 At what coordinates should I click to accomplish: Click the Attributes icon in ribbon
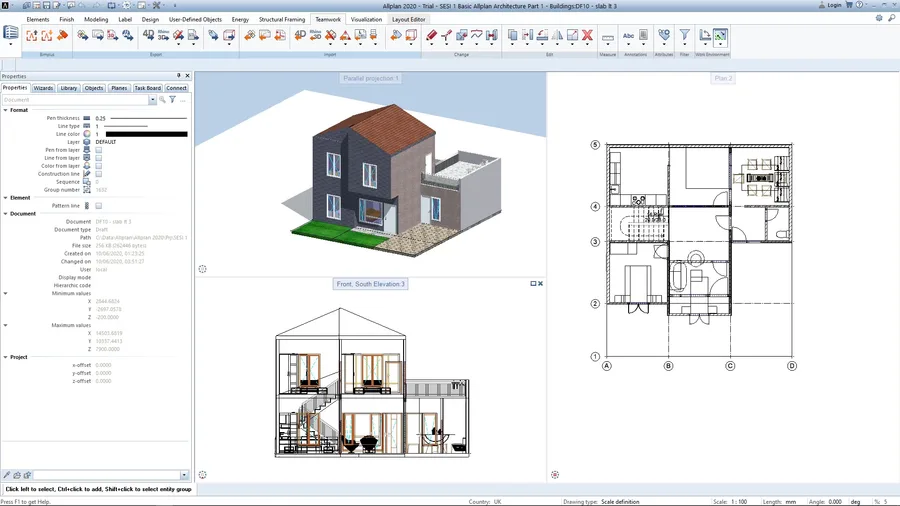[664, 36]
